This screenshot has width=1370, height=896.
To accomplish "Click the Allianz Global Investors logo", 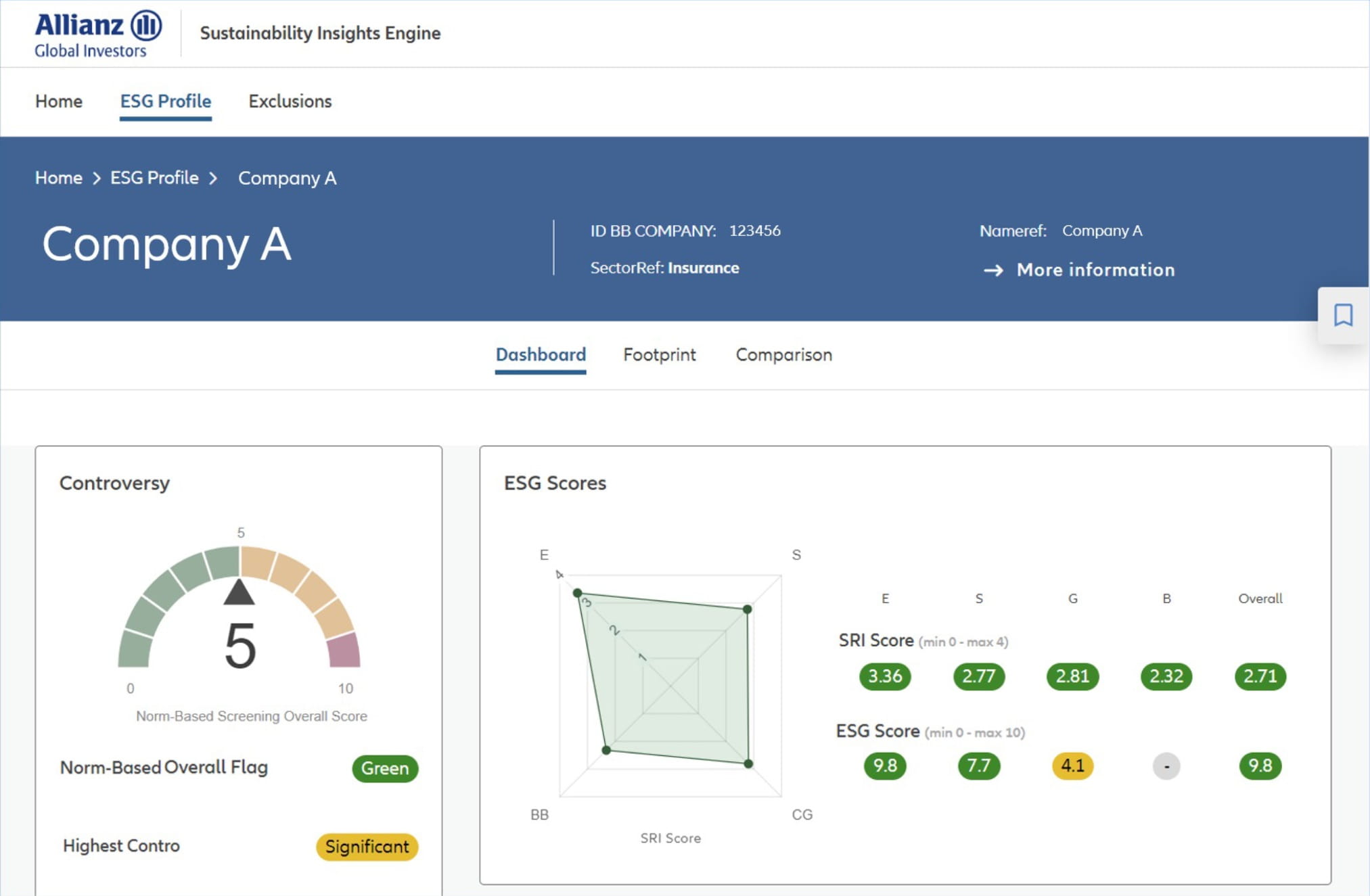I will click(x=98, y=34).
